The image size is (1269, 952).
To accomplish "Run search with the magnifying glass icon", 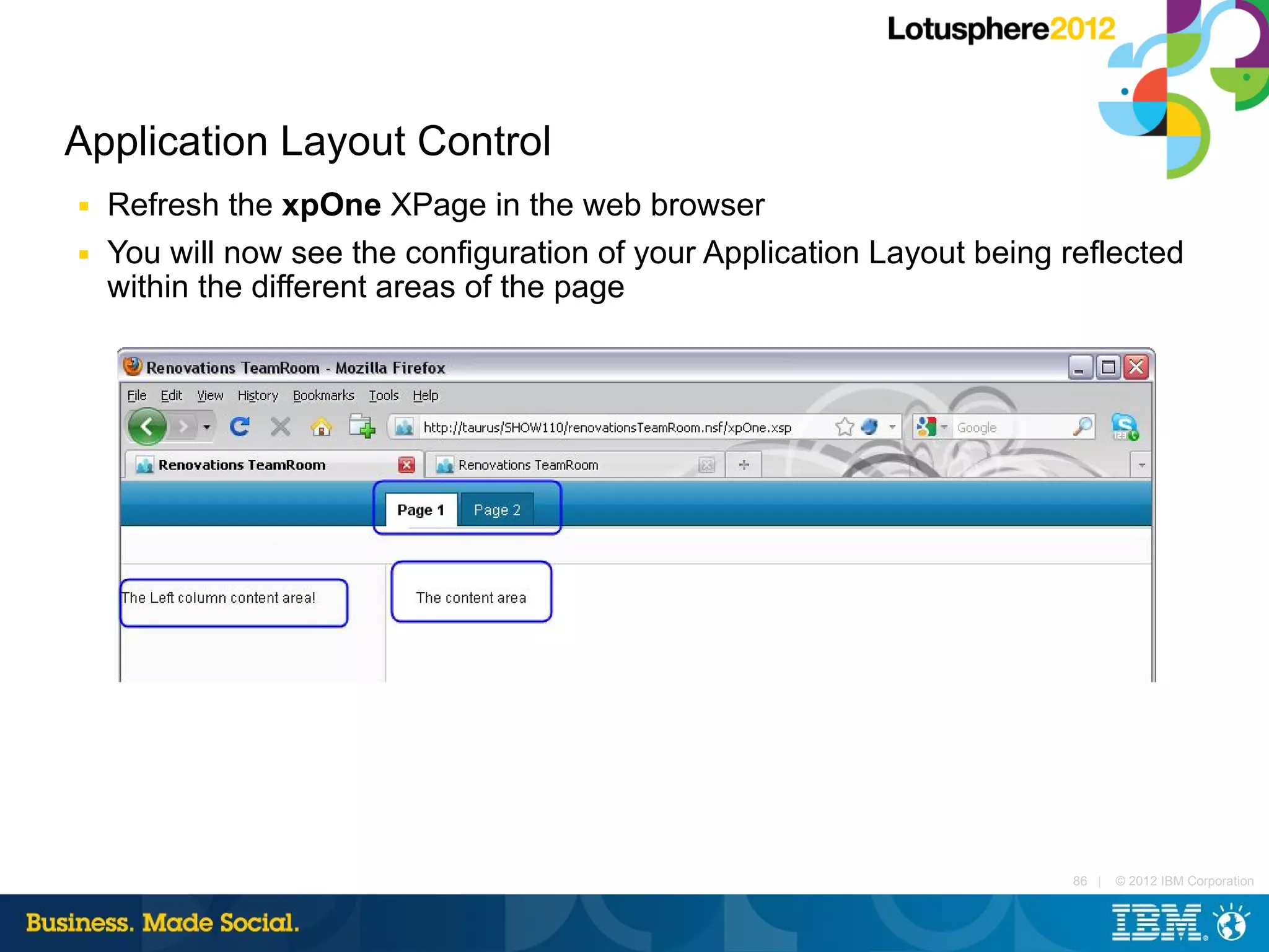I will [1082, 427].
